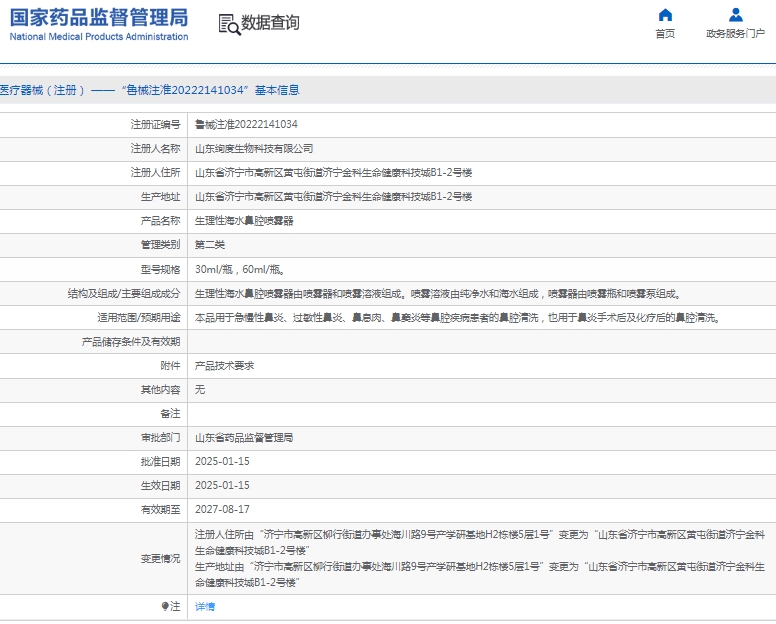Viewport: 776px width, 624px height.
Task: Click the 注册人住所 address value
Action: [334, 173]
